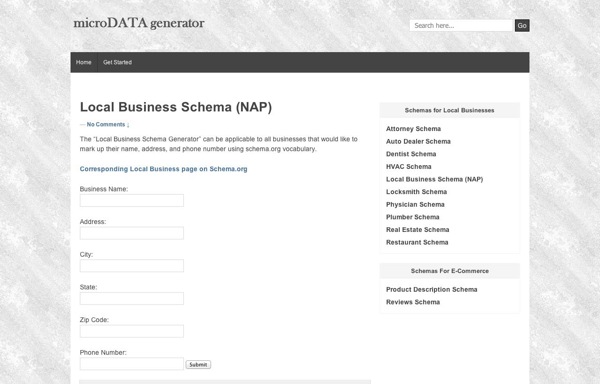
Task: Open the Locksmith Schema link
Action: 416,192
